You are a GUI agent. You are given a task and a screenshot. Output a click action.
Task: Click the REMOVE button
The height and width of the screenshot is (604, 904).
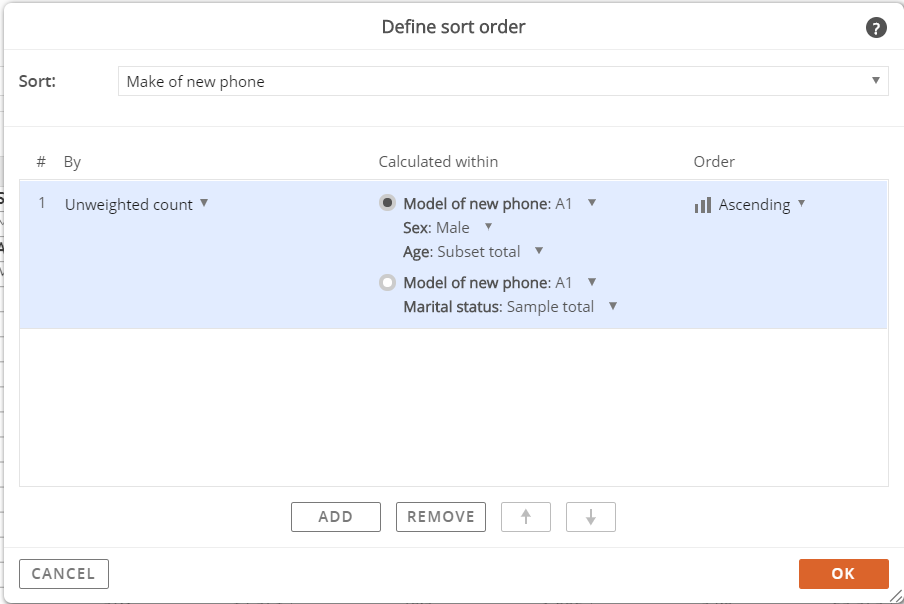point(441,517)
